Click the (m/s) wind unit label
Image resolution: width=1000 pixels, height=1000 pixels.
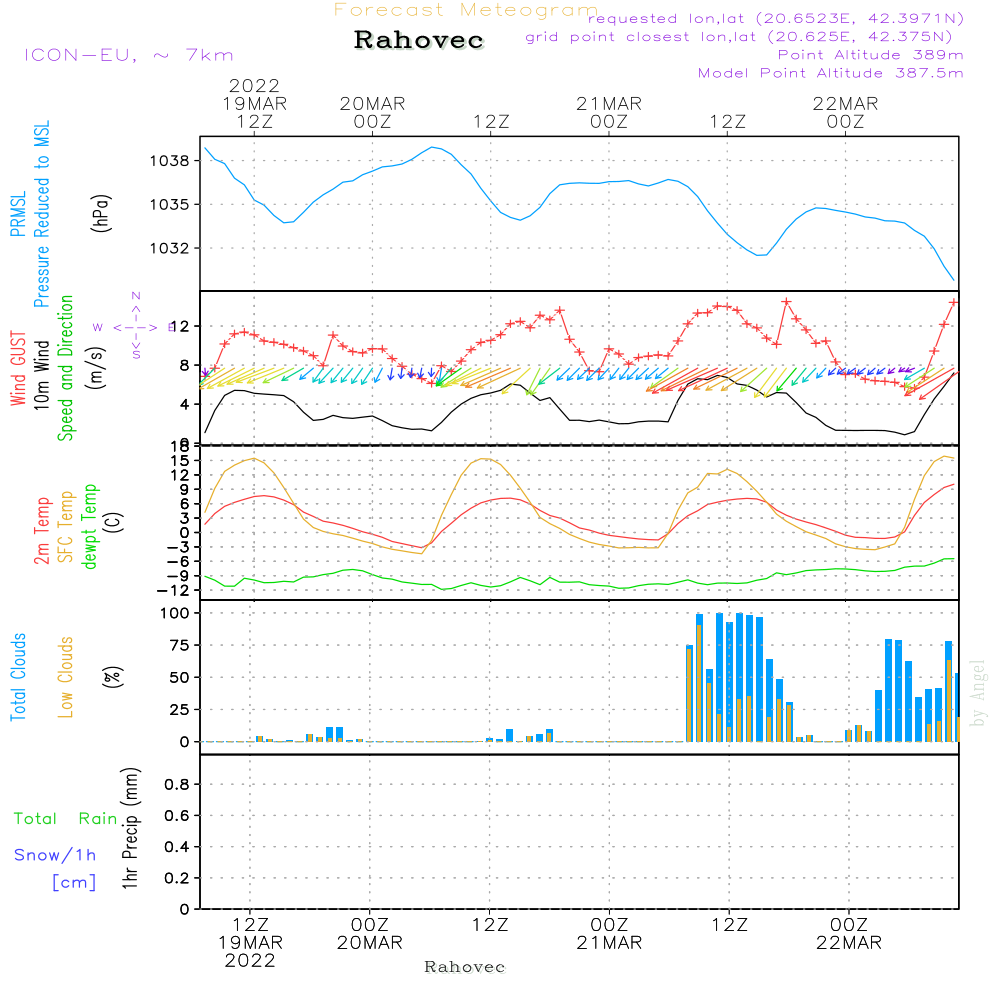pos(96,368)
